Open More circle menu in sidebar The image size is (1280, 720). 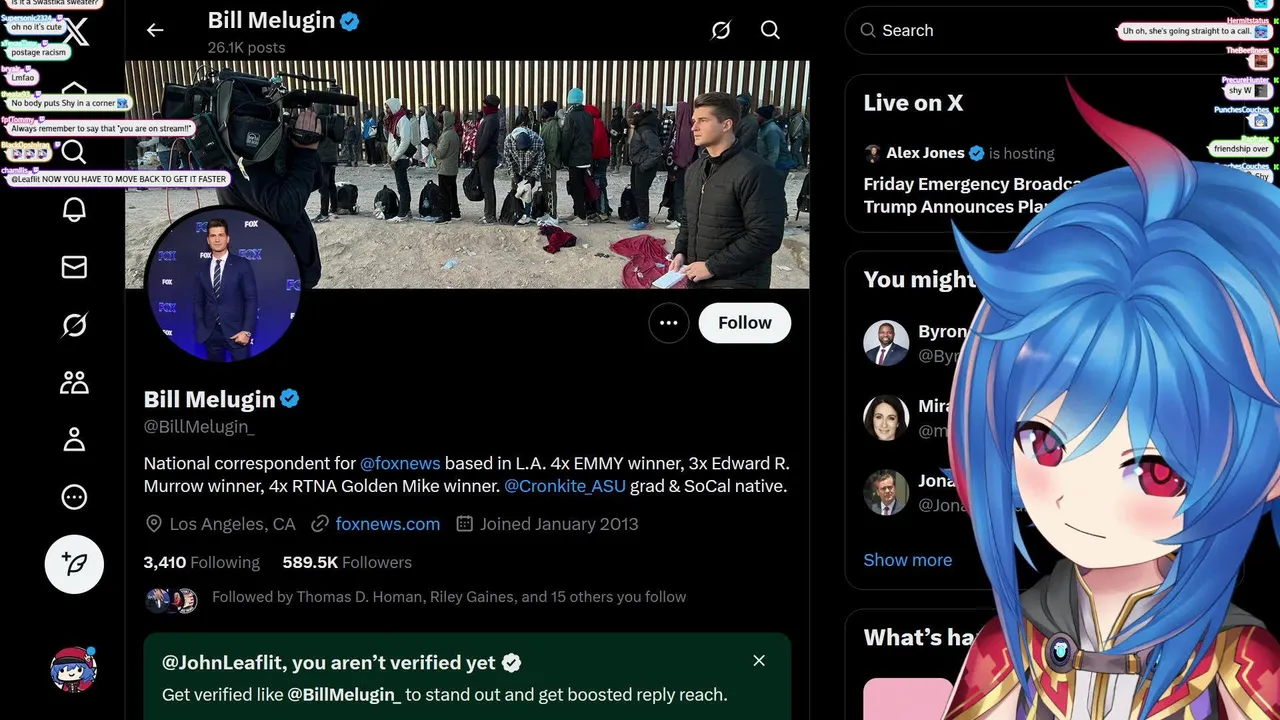coord(74,497)
